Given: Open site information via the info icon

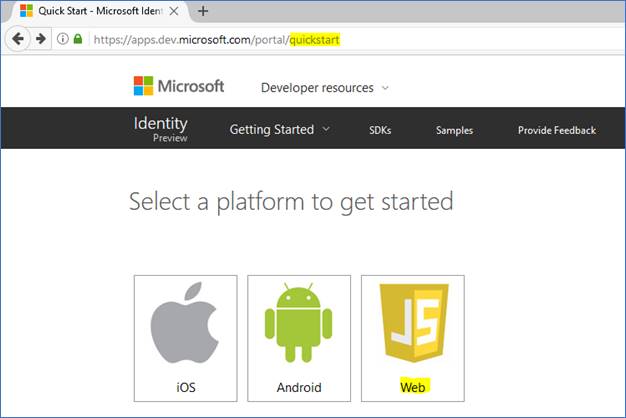Looking at the screenshot, I should 62,39.
